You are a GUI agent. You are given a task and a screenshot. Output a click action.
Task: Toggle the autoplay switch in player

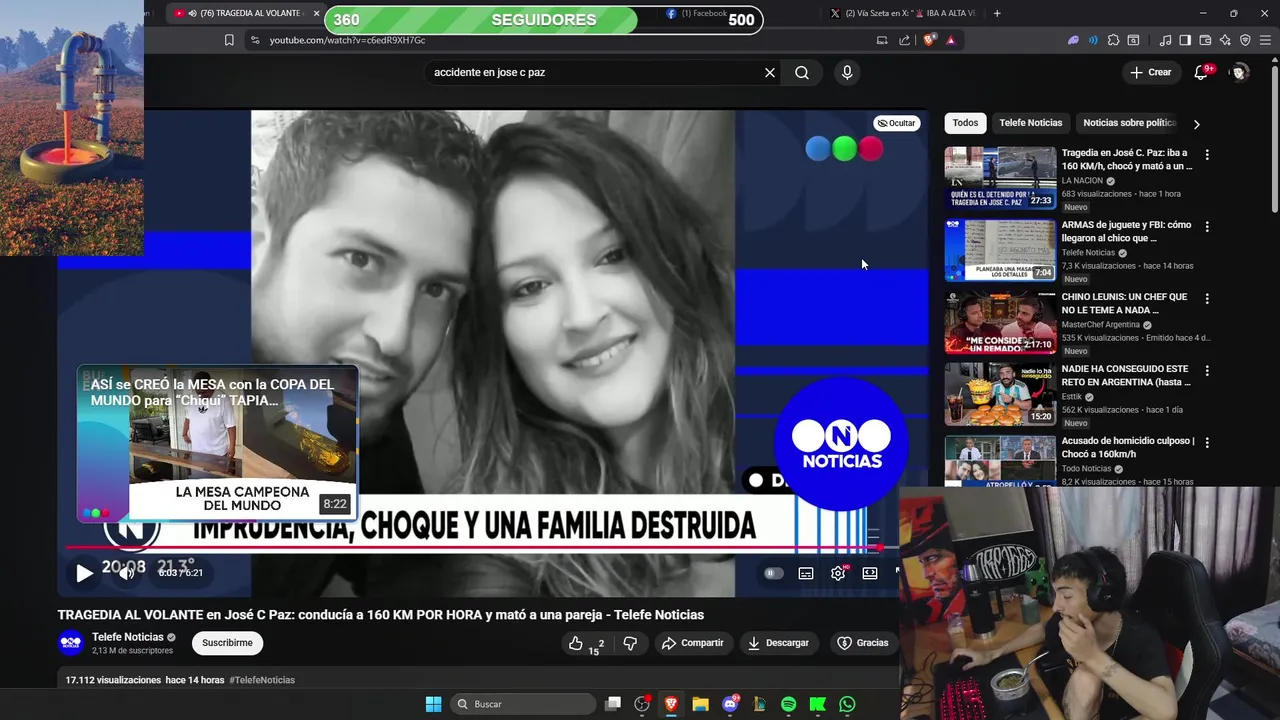point(773,573)
